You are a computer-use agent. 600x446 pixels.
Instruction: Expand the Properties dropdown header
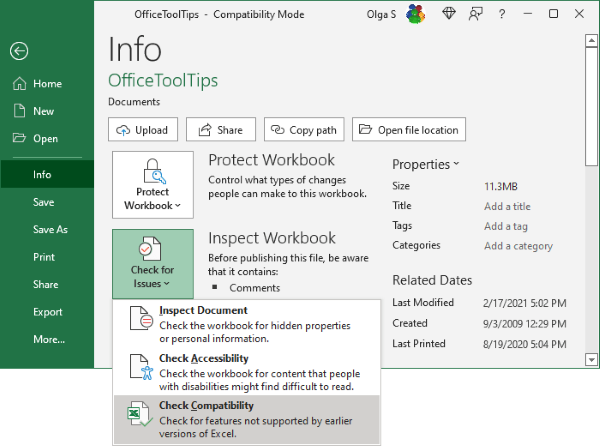tap(425, 164)
